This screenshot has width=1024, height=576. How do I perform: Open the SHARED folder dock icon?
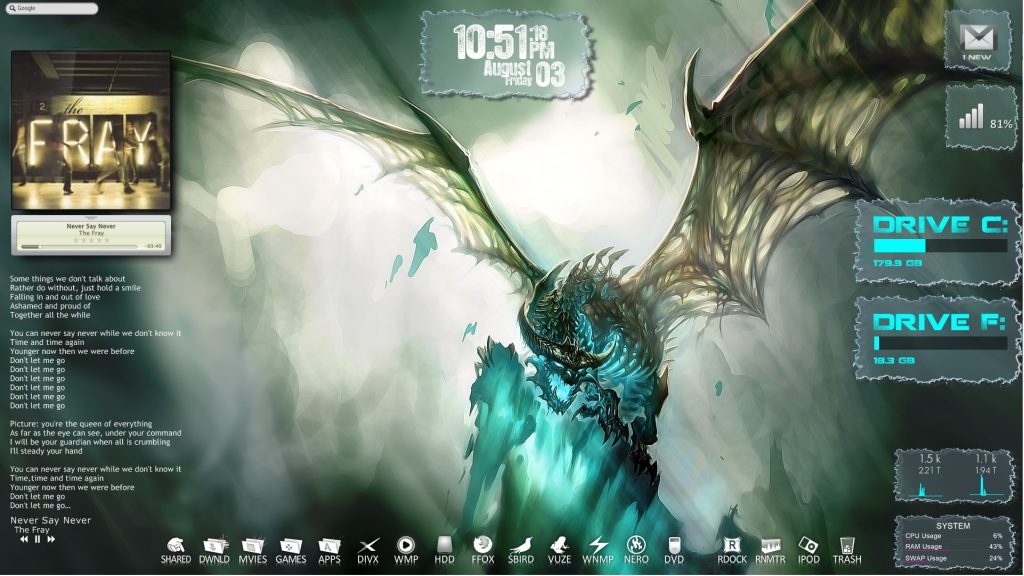point(176,551)
